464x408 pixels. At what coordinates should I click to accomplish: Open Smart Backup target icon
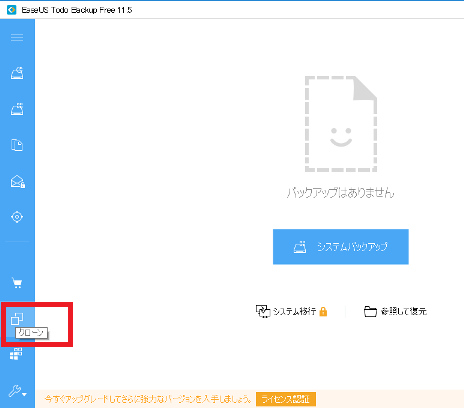(17, 217)
